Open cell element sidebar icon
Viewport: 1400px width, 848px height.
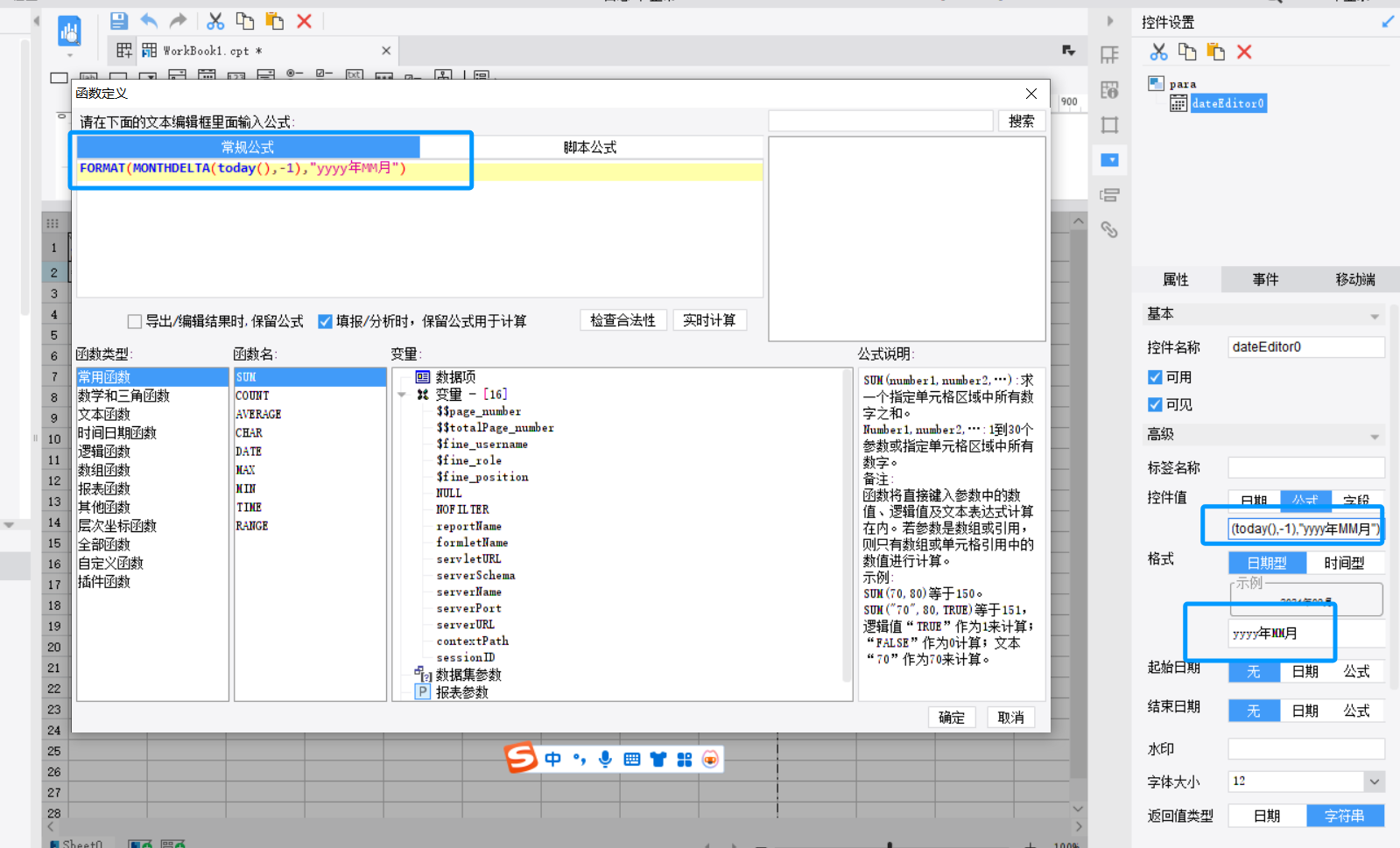1109,55
